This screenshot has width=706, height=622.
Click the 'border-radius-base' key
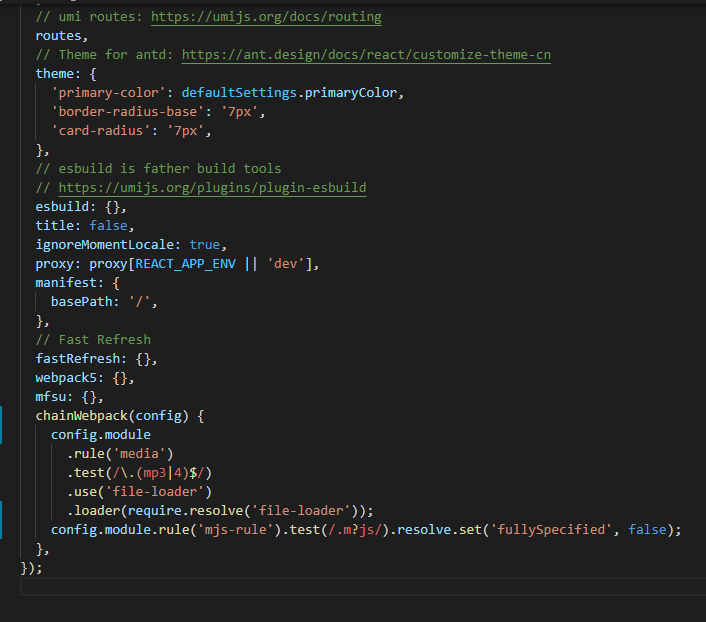coord(128,112)
